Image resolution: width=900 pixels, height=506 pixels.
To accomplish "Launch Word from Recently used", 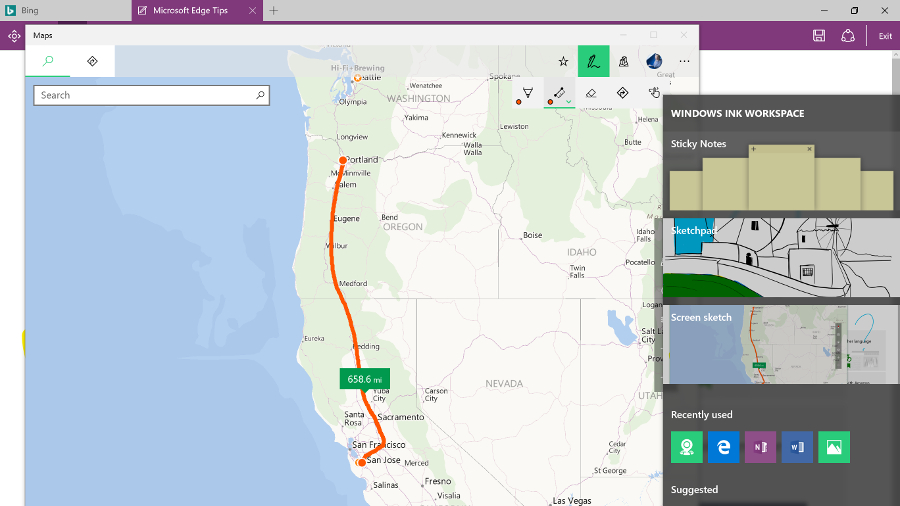I will coord(797,447).
